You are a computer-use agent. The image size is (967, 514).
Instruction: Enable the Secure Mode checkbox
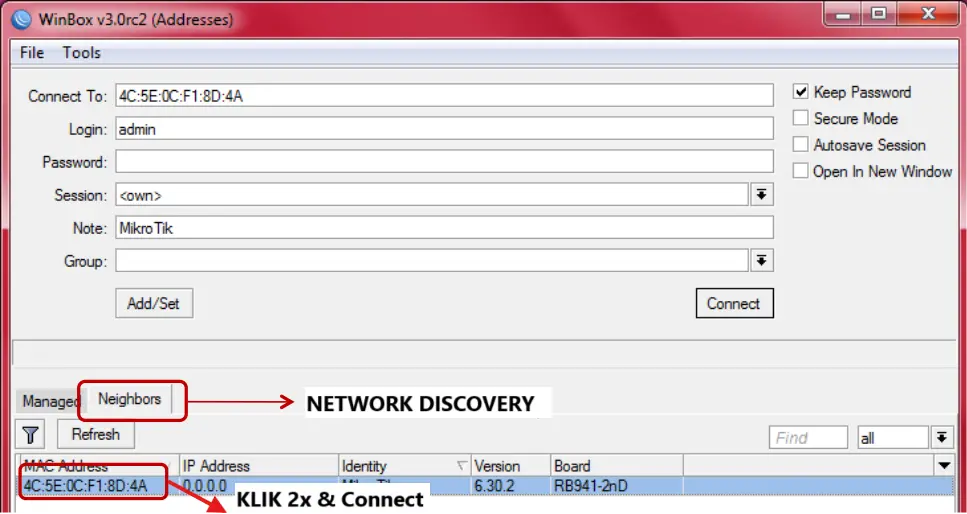tap(800, 118)
